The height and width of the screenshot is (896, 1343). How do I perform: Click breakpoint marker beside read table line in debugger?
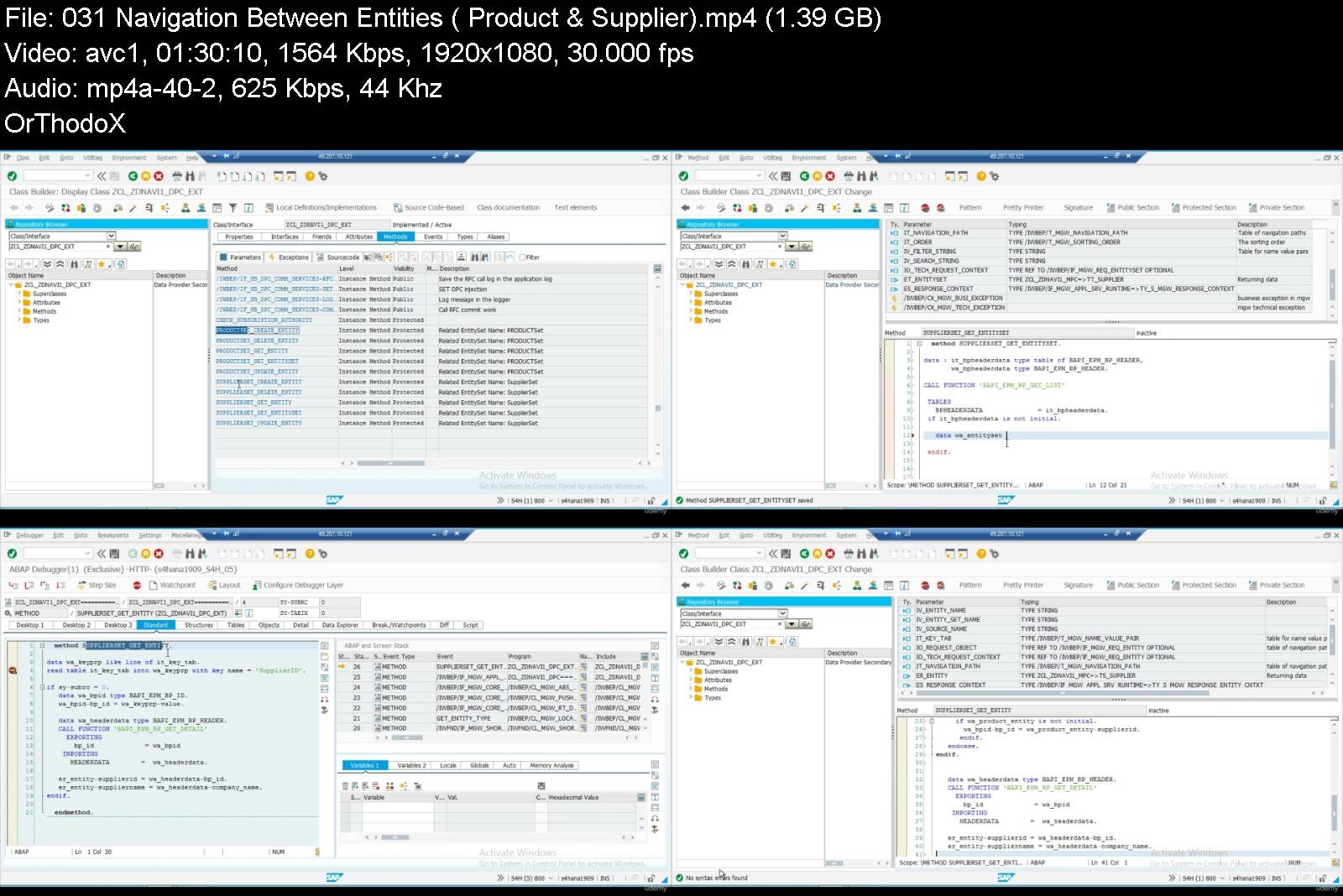point(13,670)
